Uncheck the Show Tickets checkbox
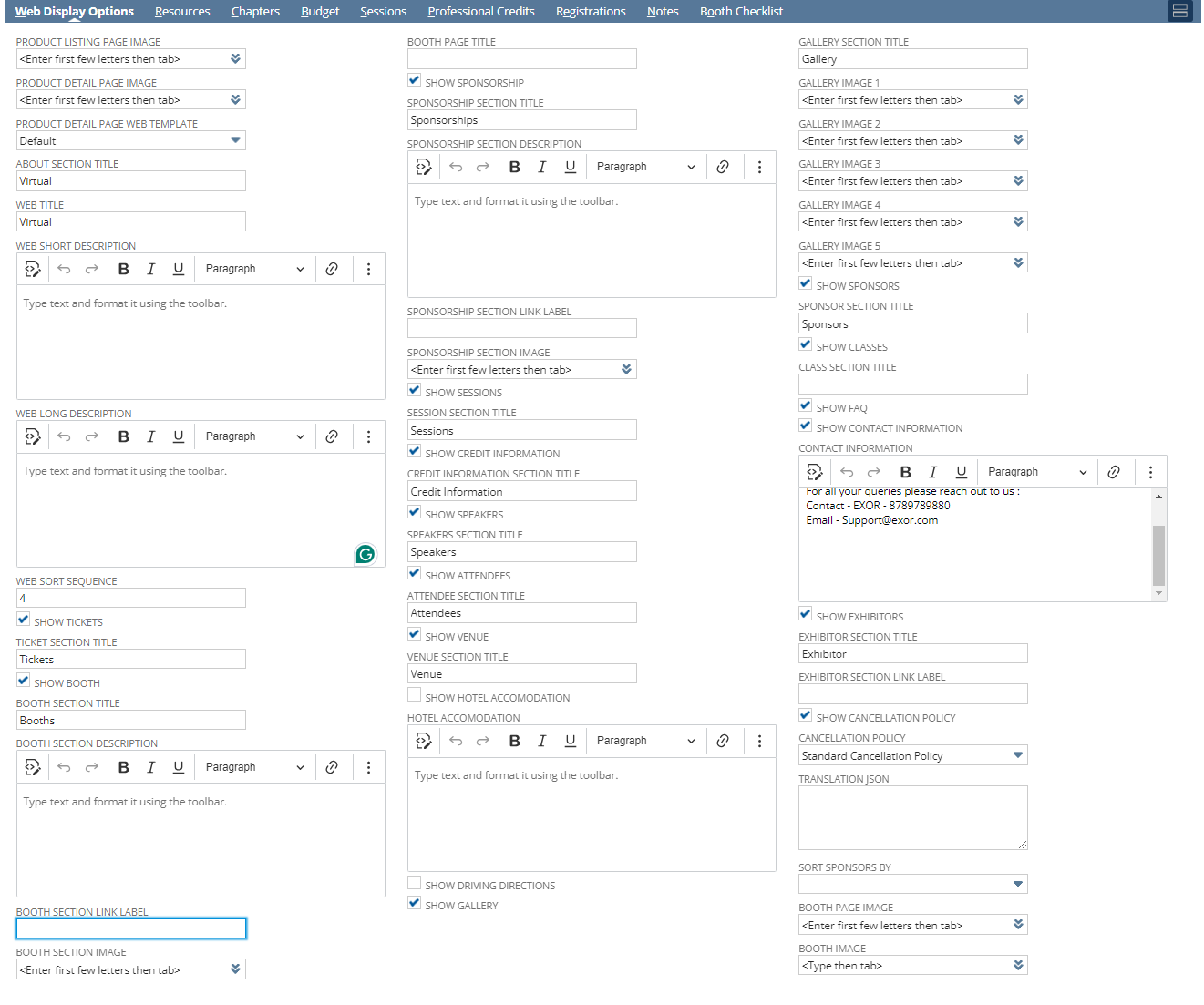The width and height of the screenshot is (1204, 1005). 24,620
